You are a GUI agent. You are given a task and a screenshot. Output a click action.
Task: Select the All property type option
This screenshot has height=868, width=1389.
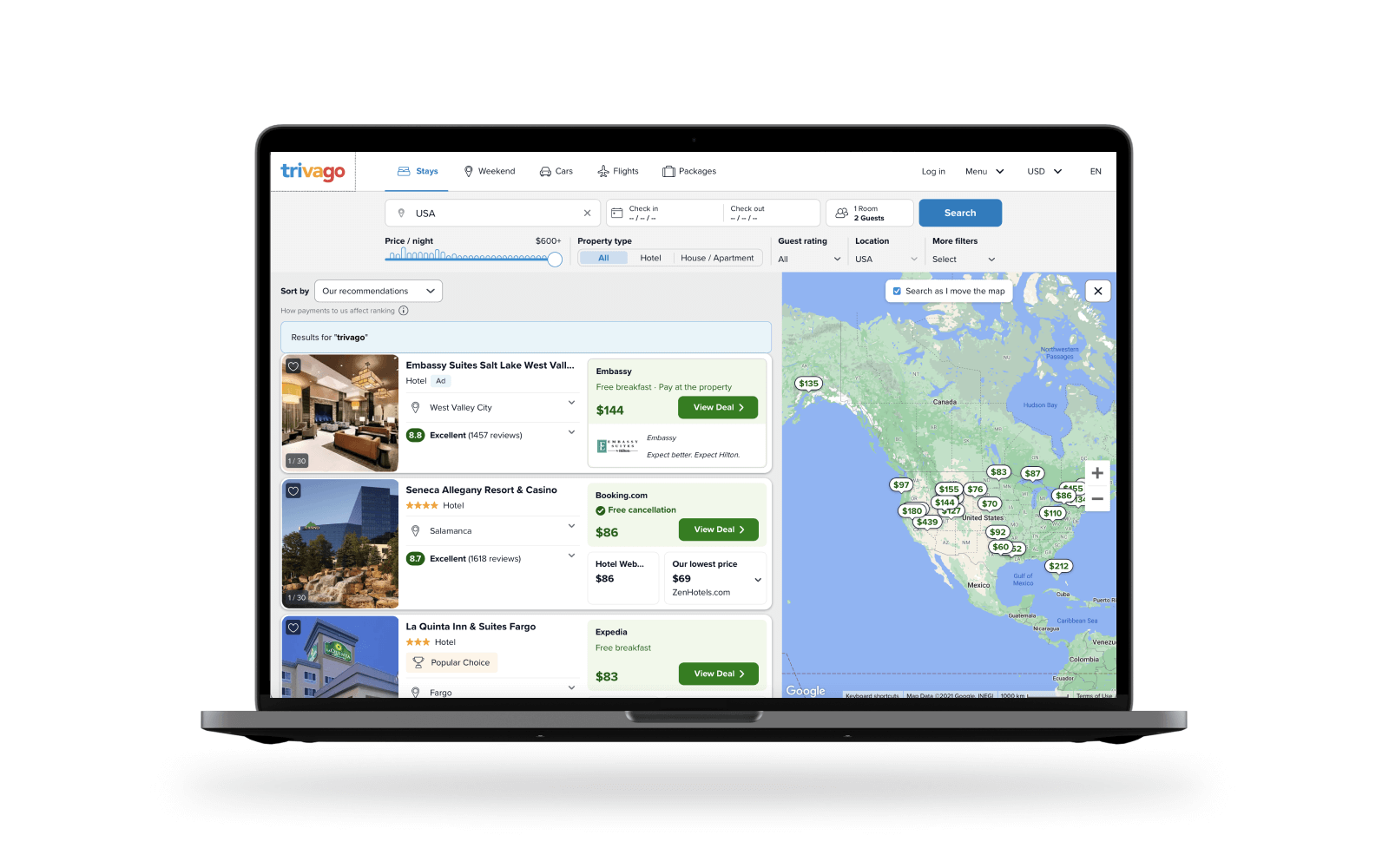point(603,258)
